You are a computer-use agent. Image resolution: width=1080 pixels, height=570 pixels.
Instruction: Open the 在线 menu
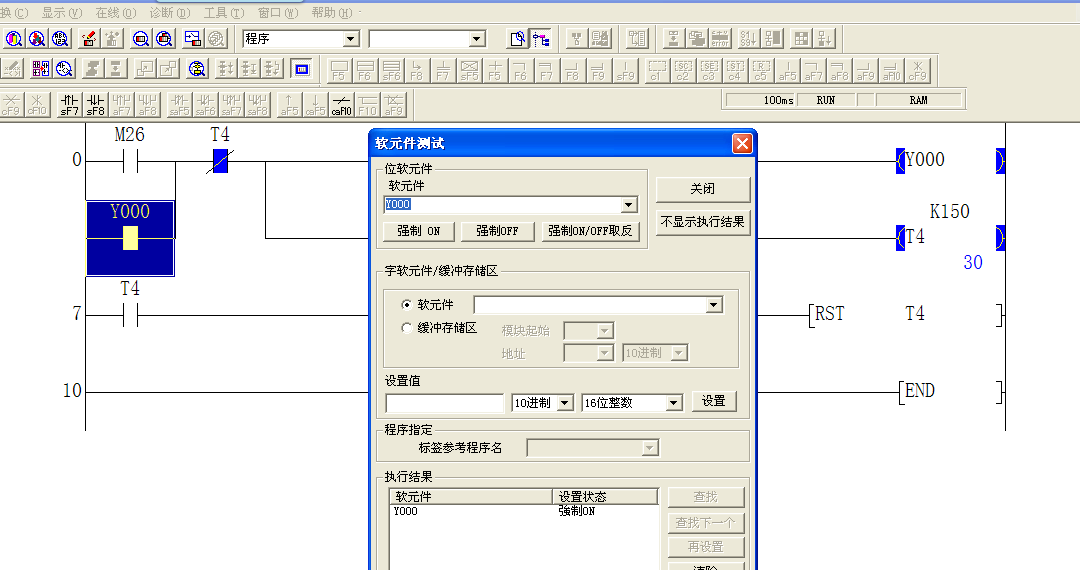115,13
